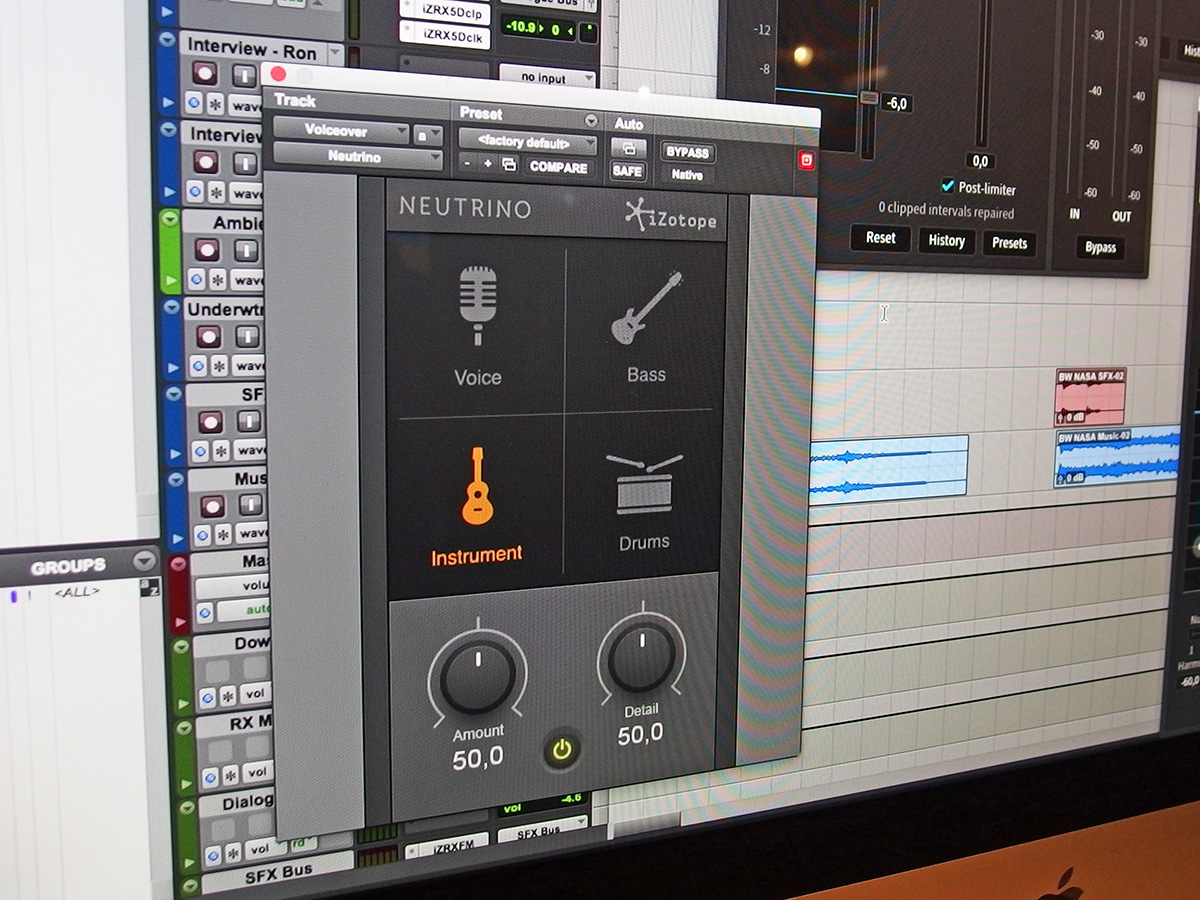The image size is (1200, 900).
Task: Select the <ALL> group in Groups list
Action: click(76, 592)
